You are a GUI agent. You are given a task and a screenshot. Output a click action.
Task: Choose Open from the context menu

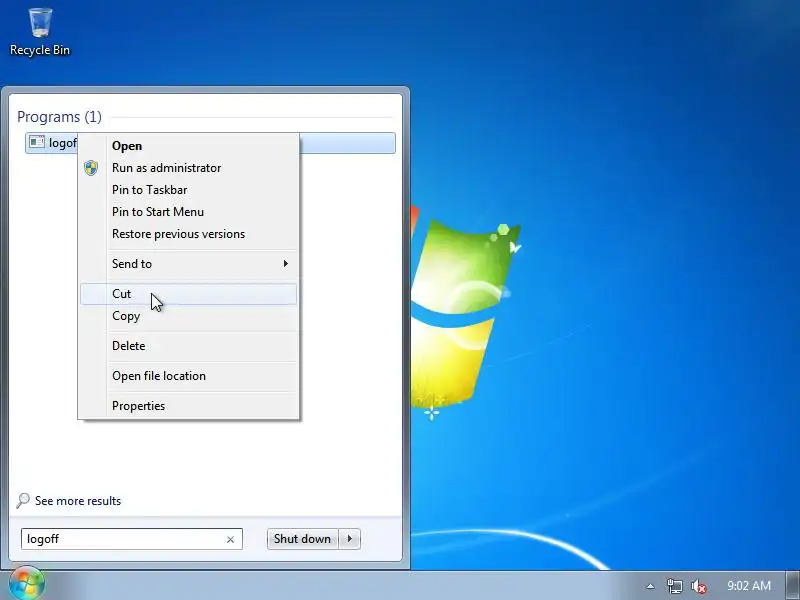pyautogui.click(x=189, y=146)
